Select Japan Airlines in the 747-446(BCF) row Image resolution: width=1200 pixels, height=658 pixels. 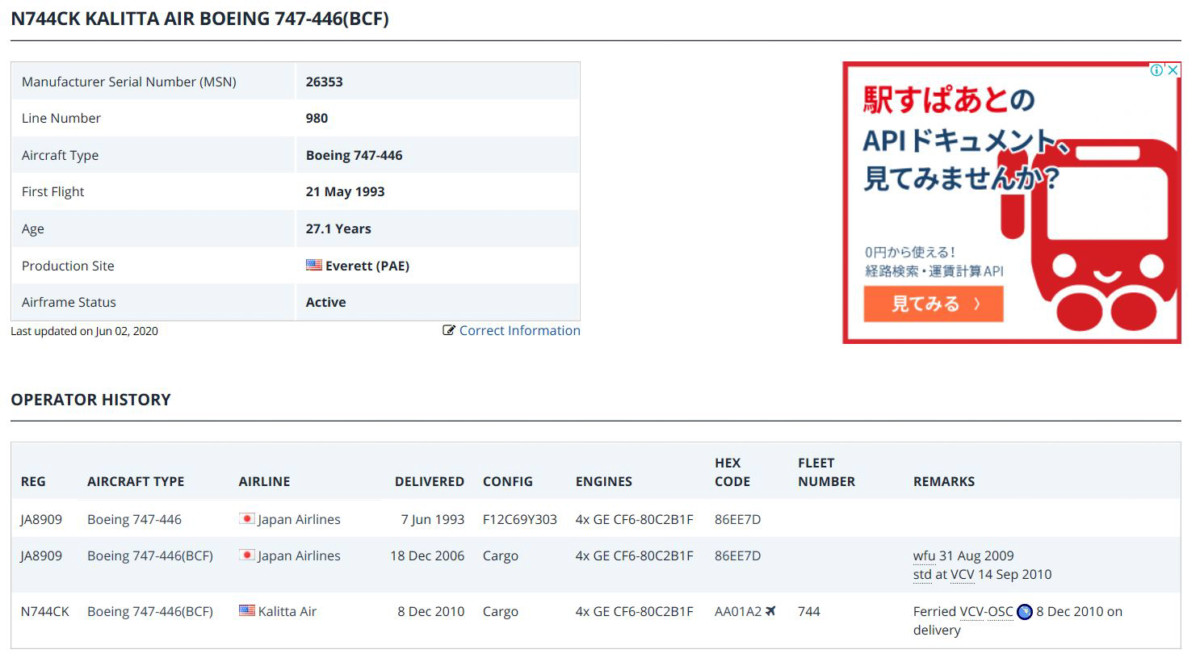(299, 556)
